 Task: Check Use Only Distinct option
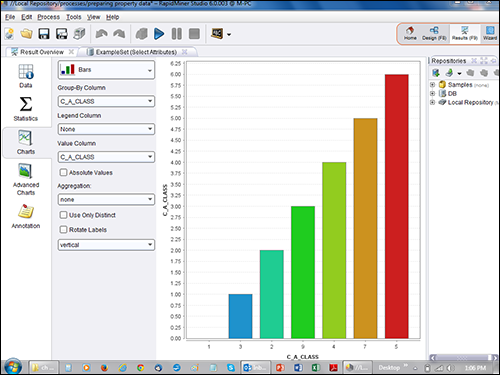(x=63, y=215)
